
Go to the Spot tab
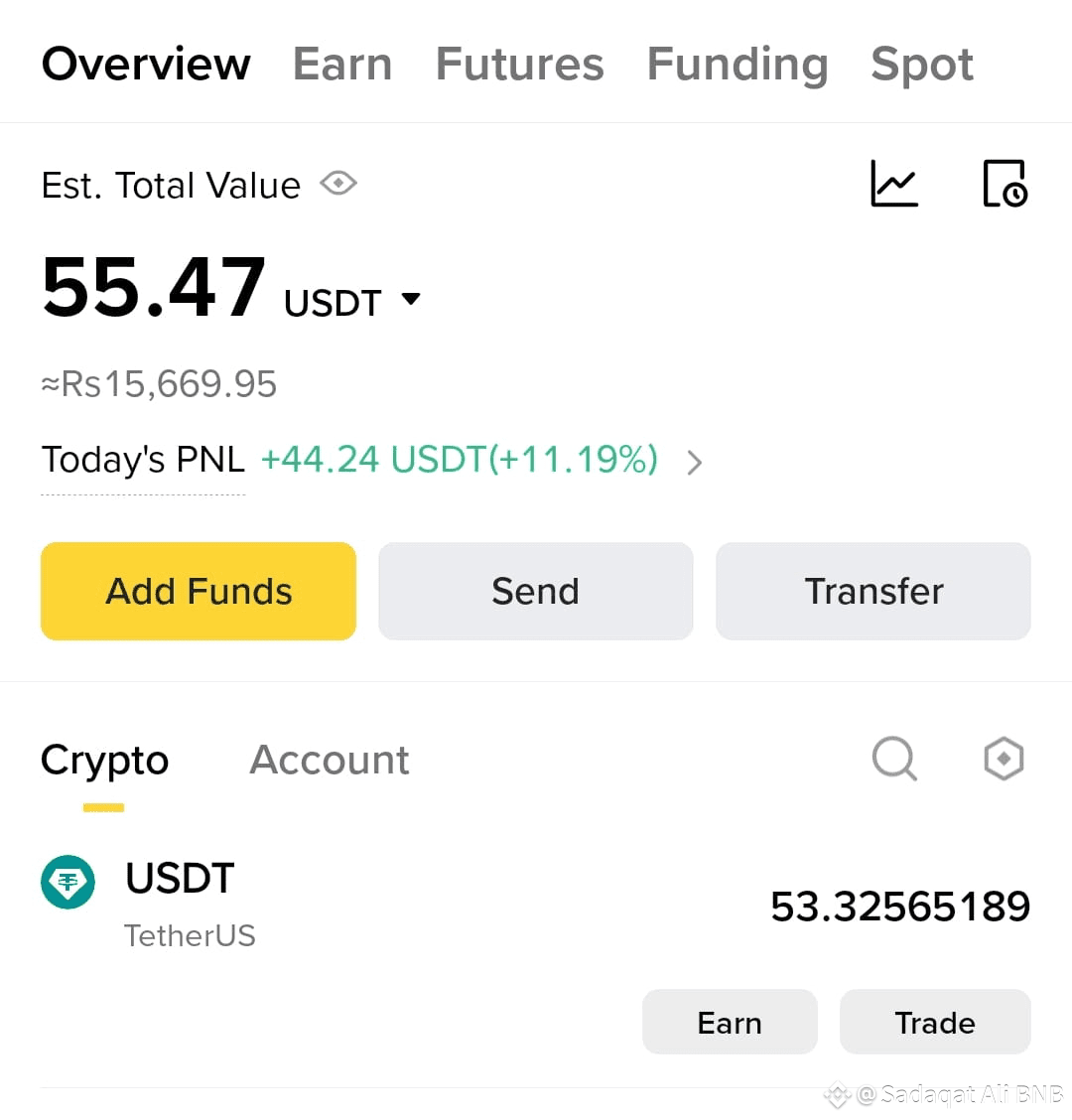click(x=922, y=65)
